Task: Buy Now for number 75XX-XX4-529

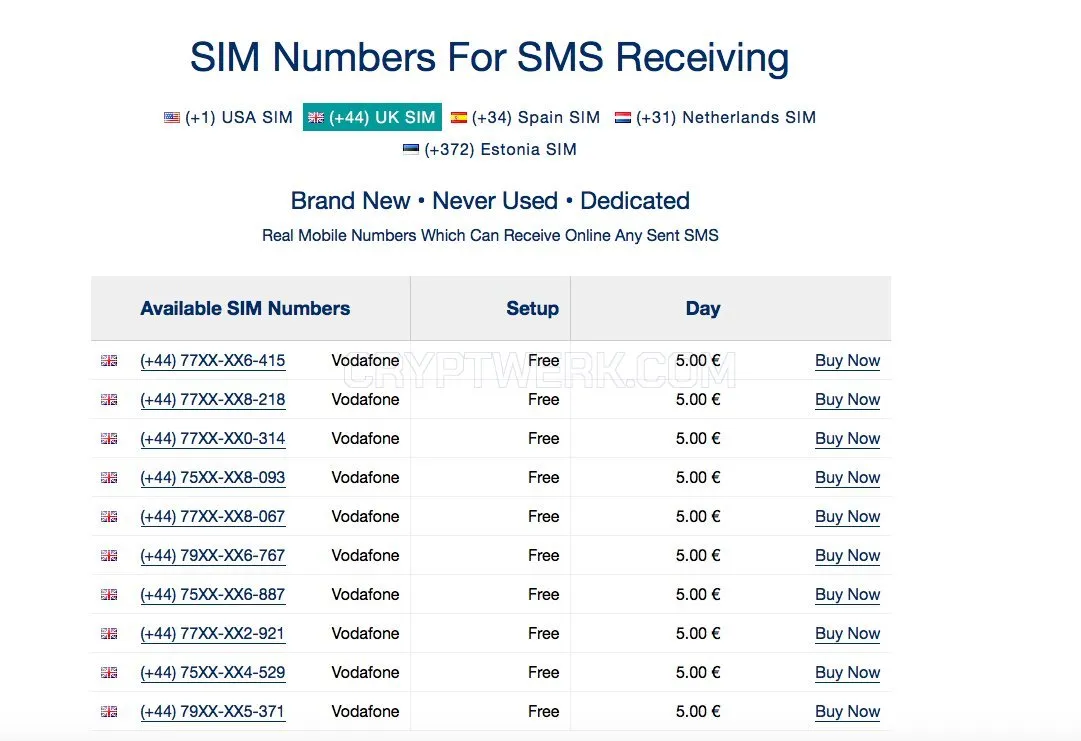Action: tap(847, 672)
